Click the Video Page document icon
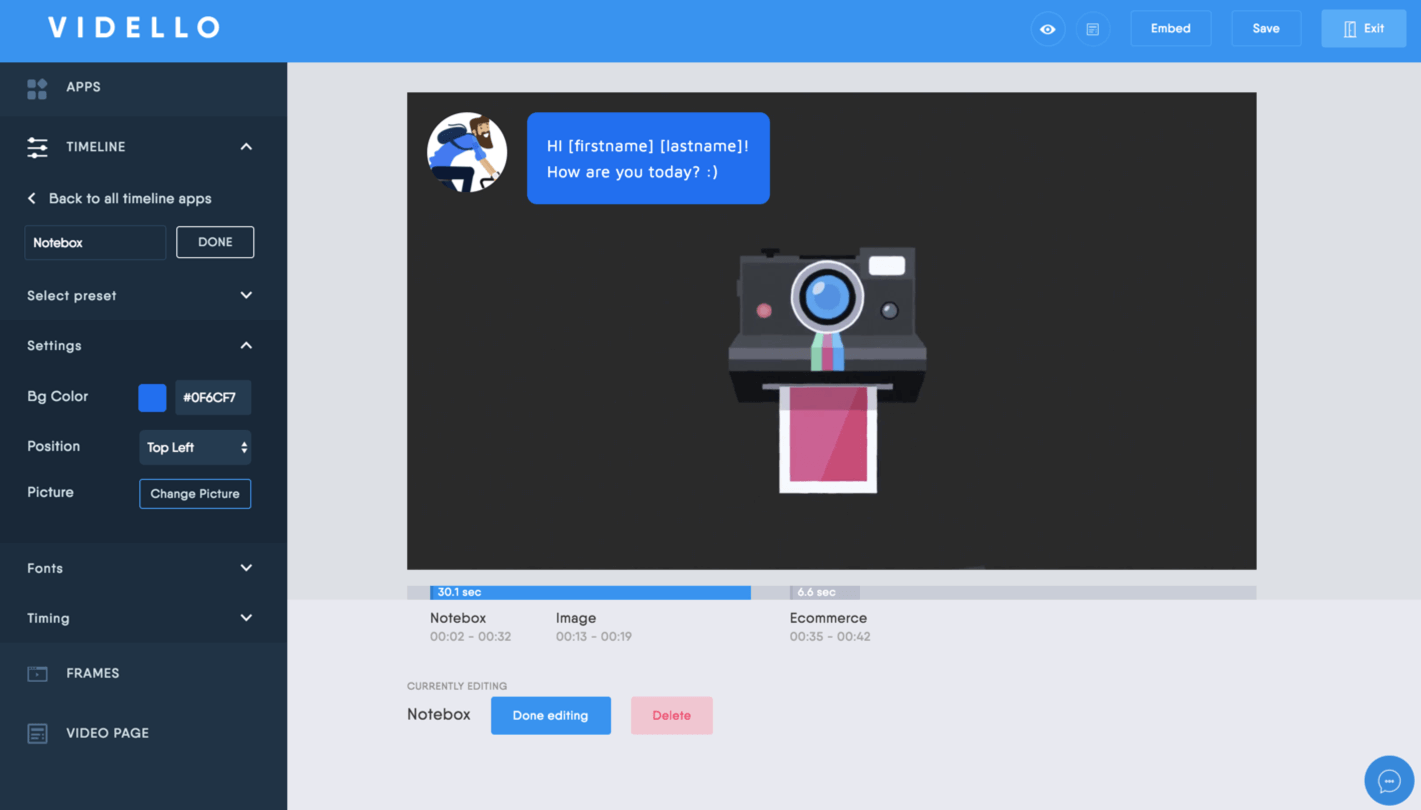Image resolution: width=1421 pixels, height=810 pixels. [x=37, y=733]
